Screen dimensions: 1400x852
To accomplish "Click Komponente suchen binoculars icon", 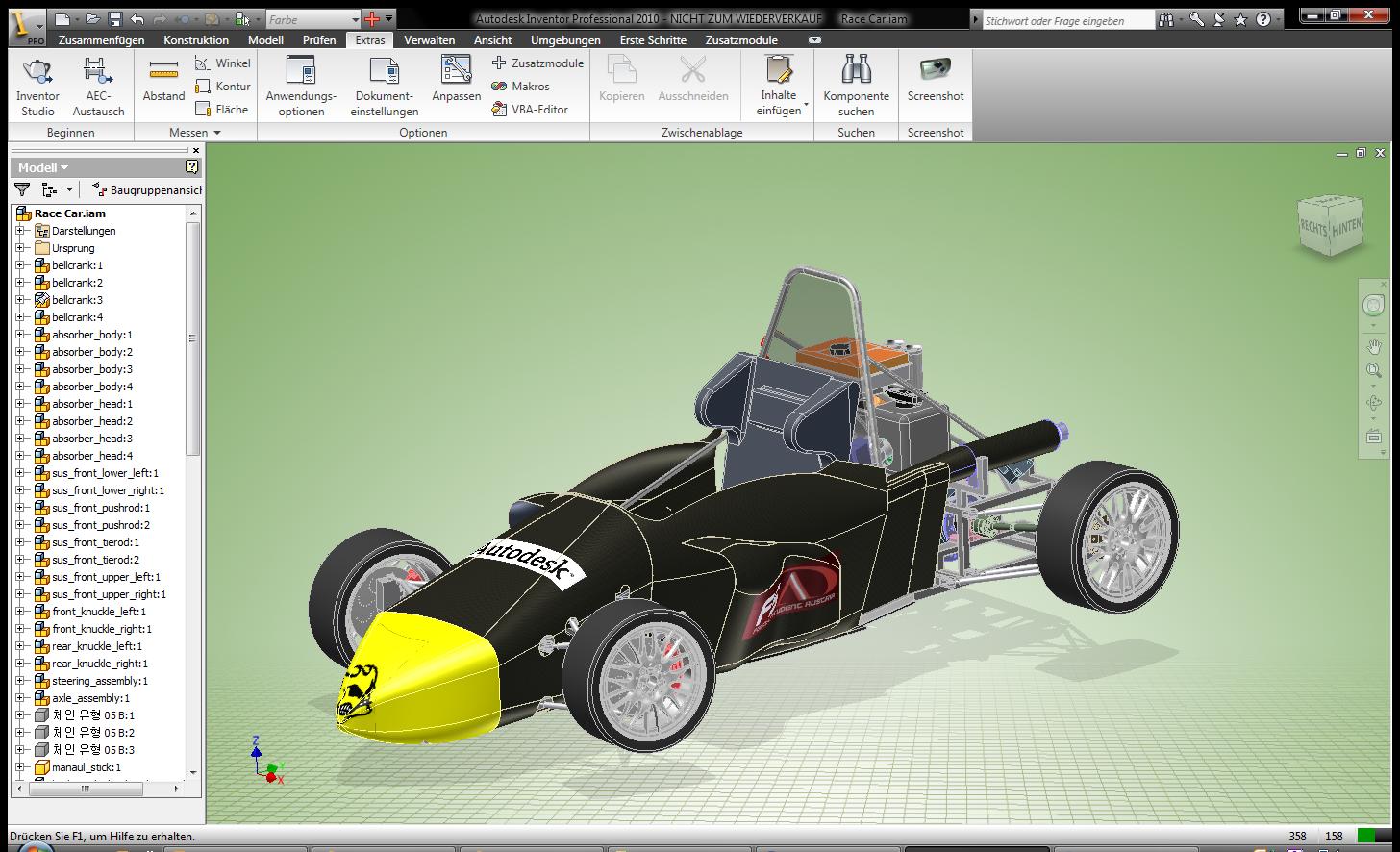I will (x=856, y=70).
